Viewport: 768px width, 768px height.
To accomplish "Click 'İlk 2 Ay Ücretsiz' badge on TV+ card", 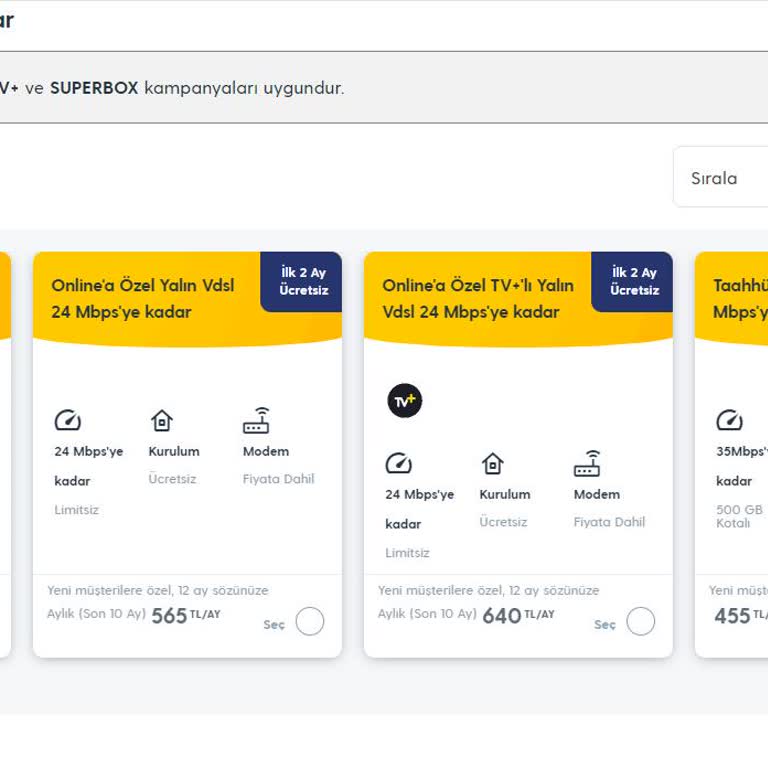I will (634, 282).
